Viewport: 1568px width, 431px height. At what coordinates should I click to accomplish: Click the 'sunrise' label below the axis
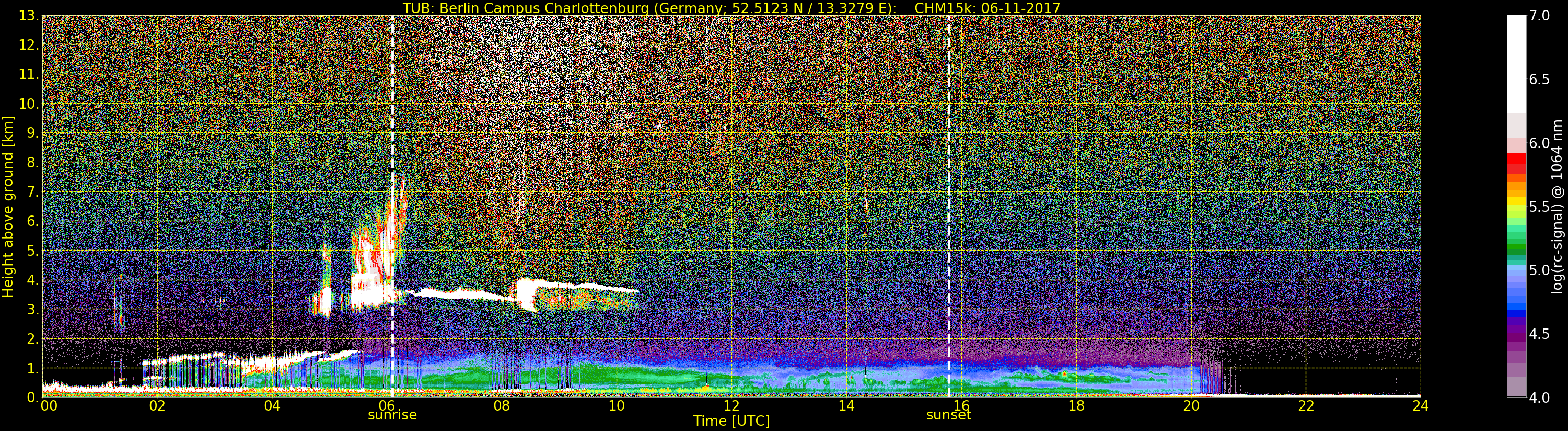[392, 415]
